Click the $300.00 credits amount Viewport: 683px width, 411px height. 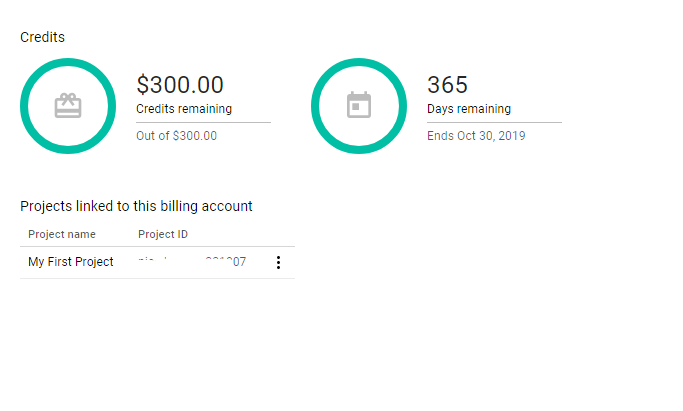pyautogui.click(x=180, y=85)
